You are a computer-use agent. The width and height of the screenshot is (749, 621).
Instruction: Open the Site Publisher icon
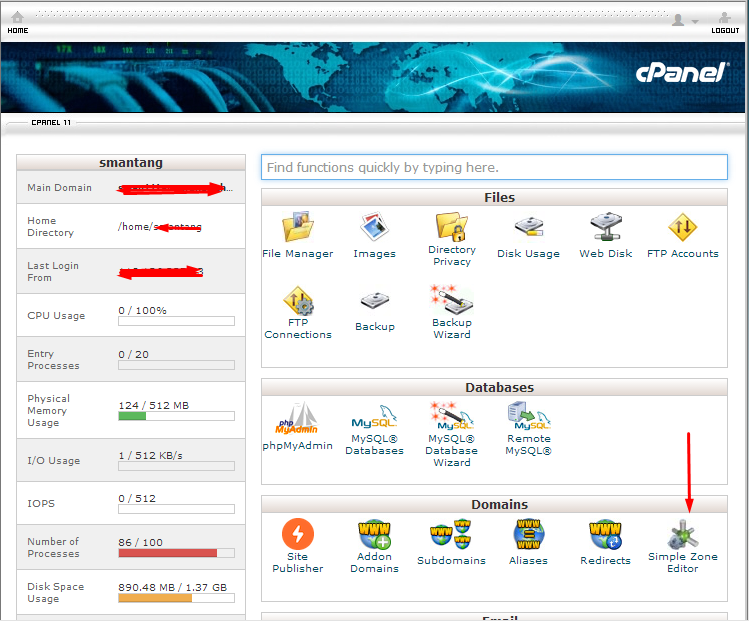point(298,534)
